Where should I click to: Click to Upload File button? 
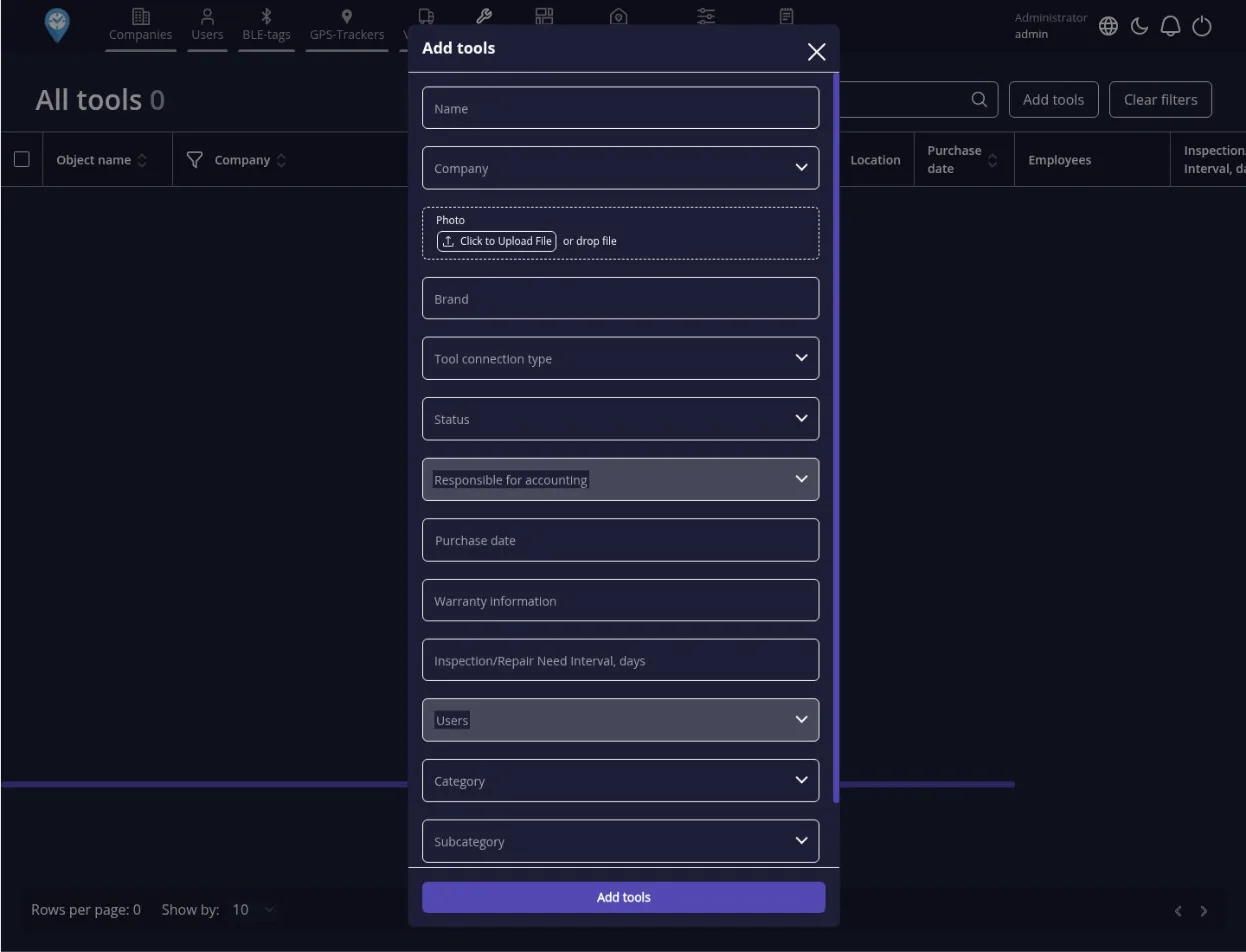(496, 241)
